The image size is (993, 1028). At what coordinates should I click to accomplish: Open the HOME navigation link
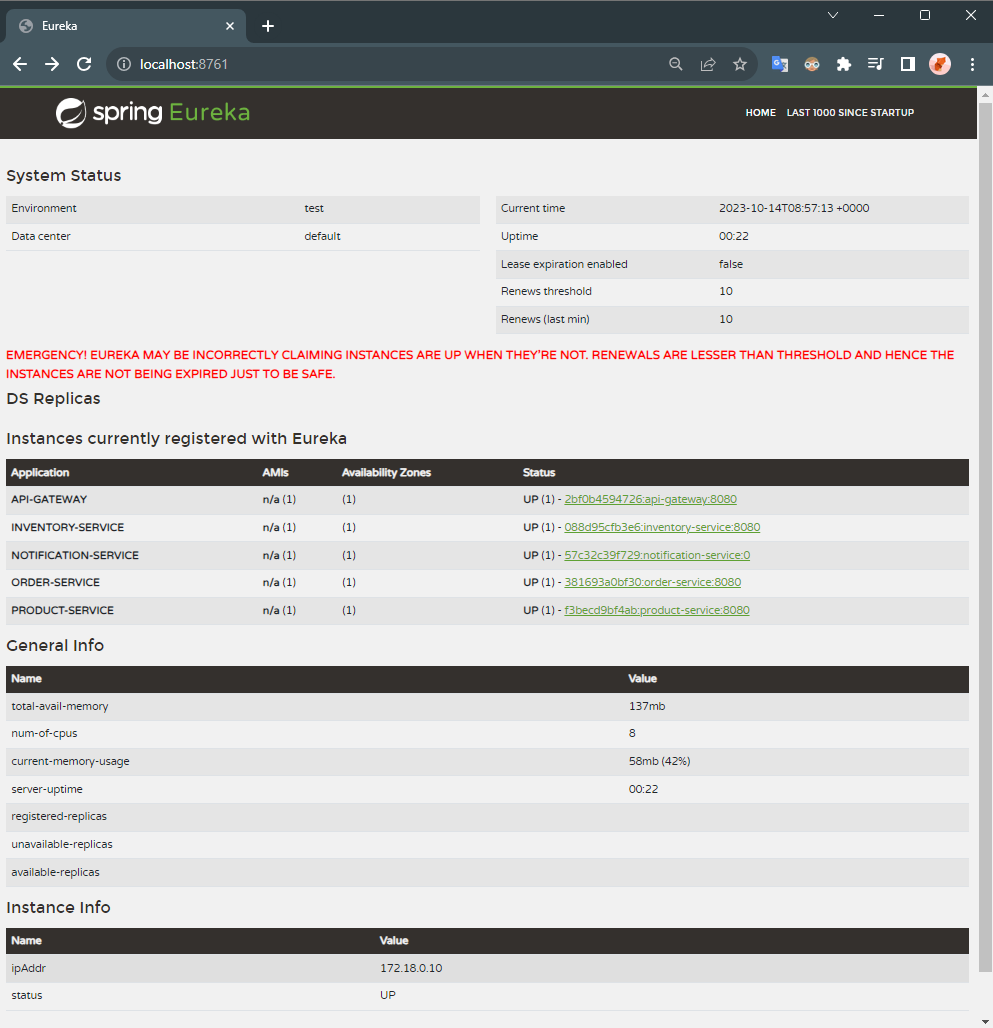coord(760,113)
